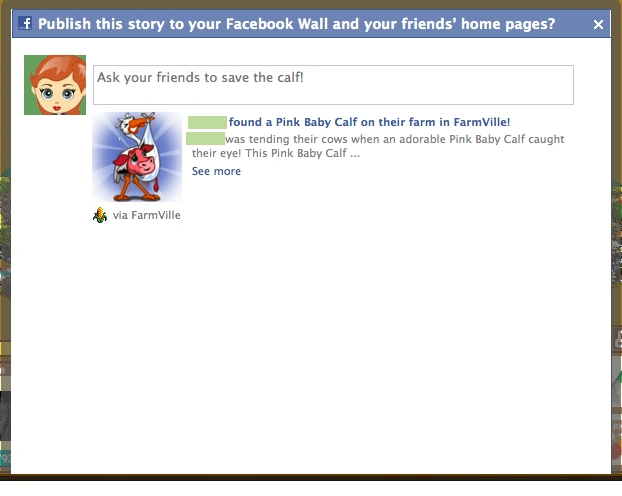Open the 'found a Pink Baby Calf' headline link
622x496 pixels.
pos(369,122)
